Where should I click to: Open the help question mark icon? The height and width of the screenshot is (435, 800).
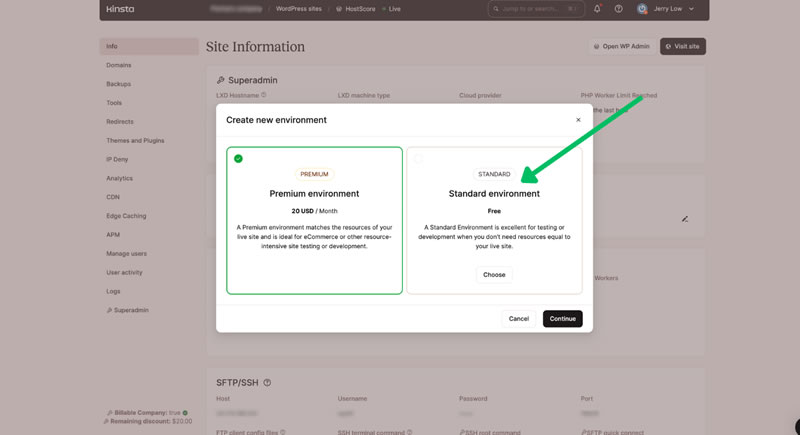point(618,9)
